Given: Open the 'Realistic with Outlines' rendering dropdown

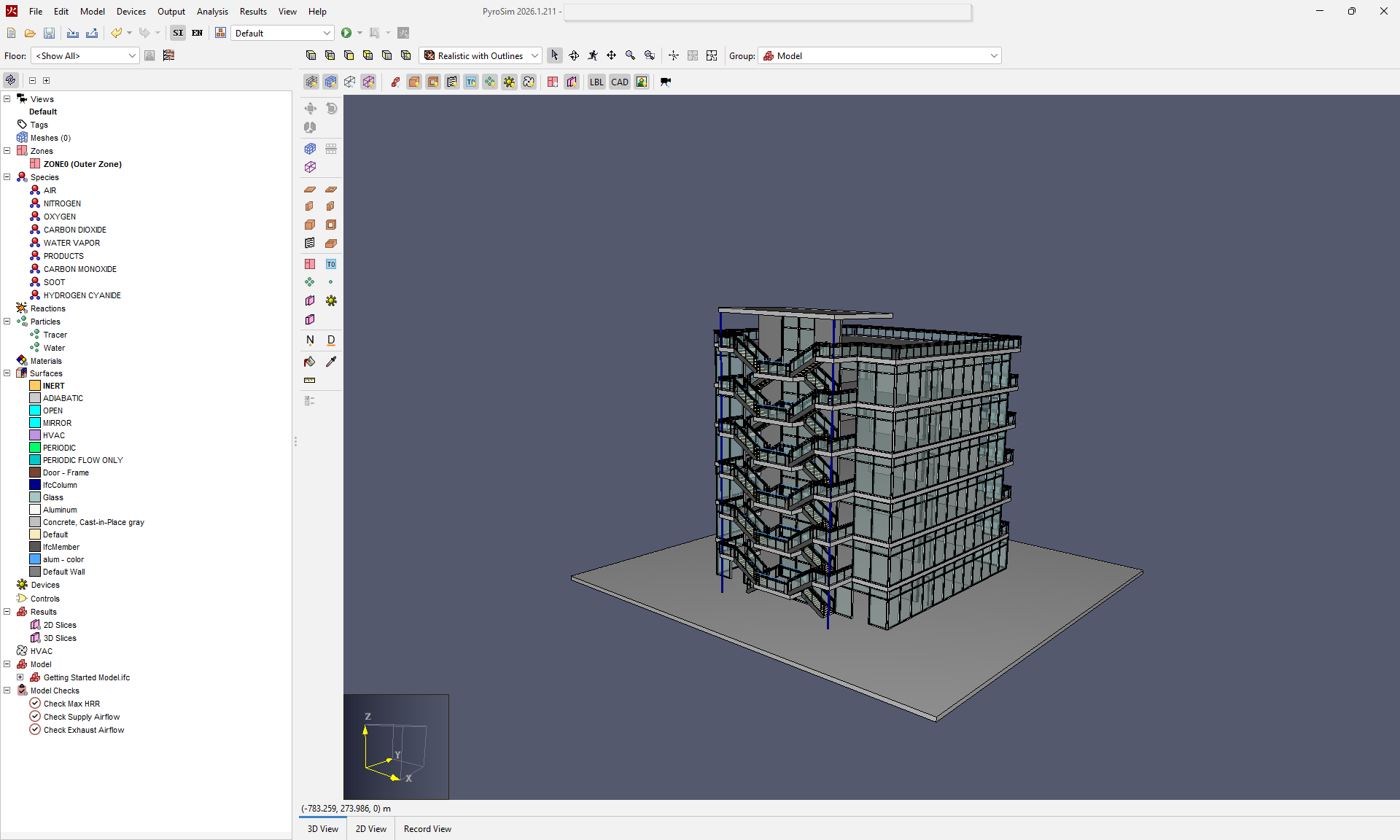Looking at the screenshot, I should [x=480, y=55].
